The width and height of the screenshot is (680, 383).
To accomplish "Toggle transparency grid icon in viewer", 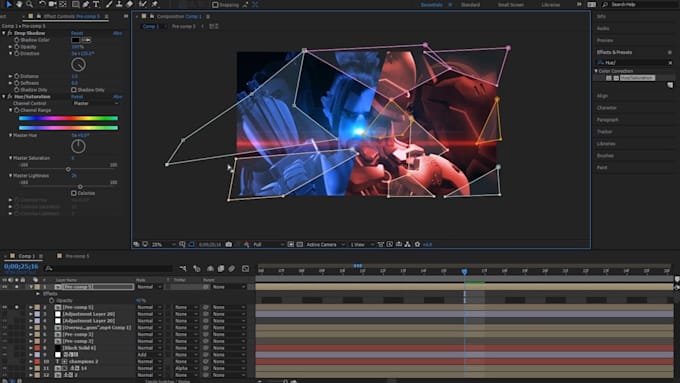I will coord(300,245).
